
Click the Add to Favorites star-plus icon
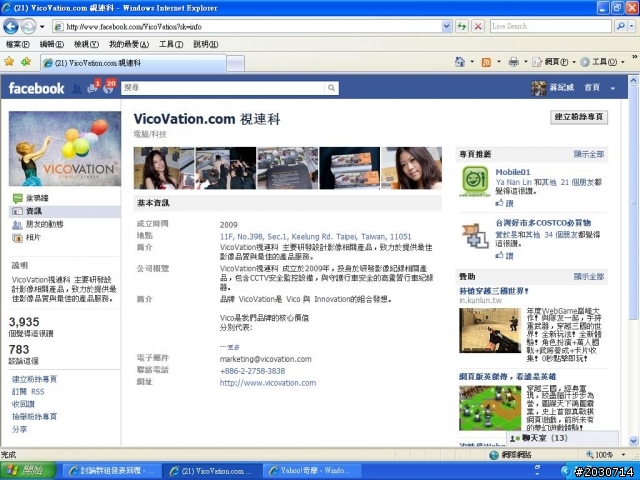(26, 62)
